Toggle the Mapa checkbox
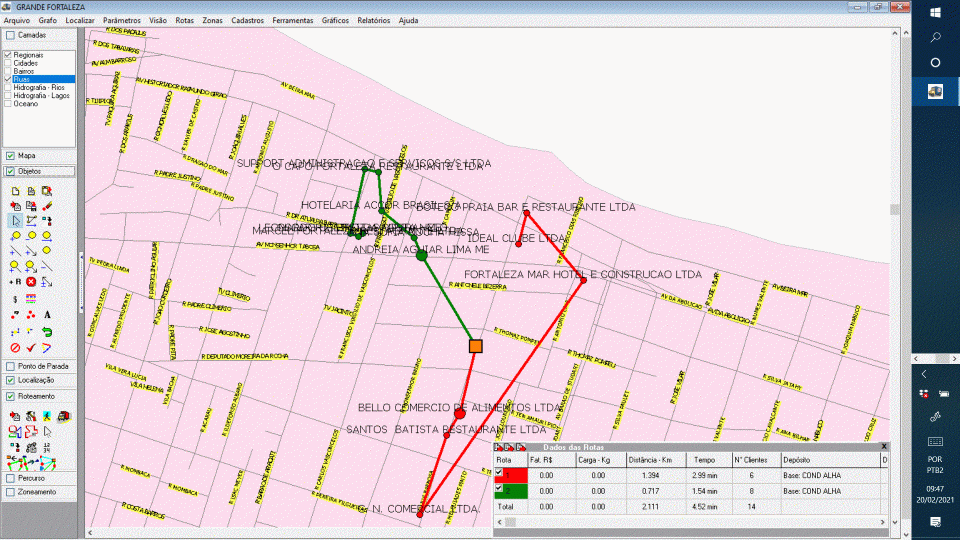Image resolution: width=960 pixels, height=540 pixels. (x=10, y=156)
